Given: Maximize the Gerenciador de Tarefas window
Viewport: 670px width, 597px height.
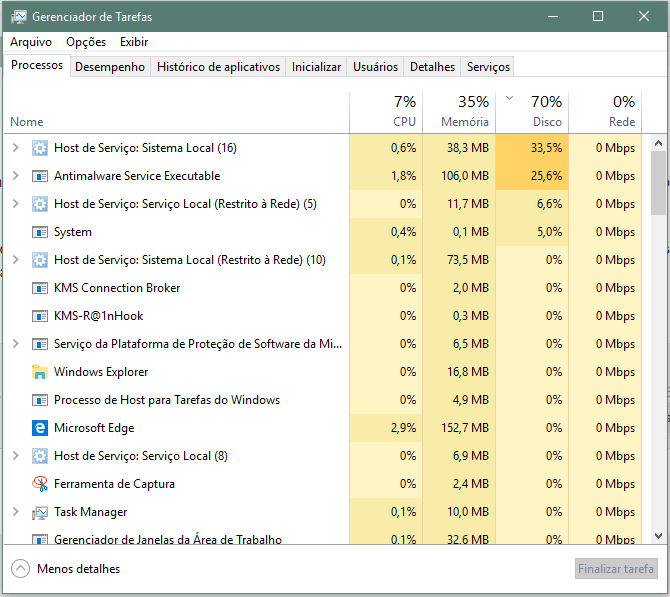Looking at the screenshot, I should coord(598,16).
